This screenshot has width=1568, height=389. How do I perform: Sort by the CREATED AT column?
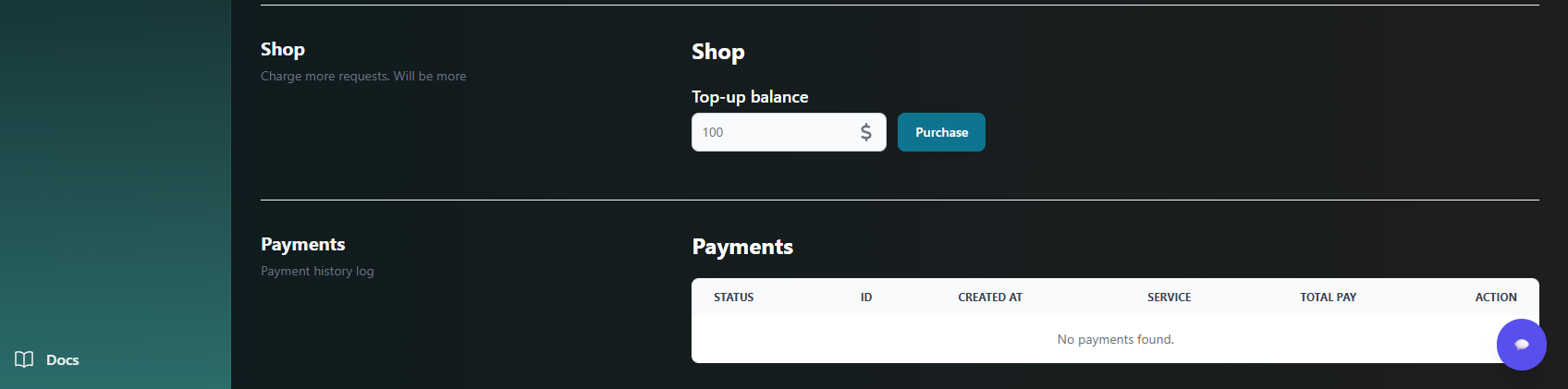click(989, 298)
